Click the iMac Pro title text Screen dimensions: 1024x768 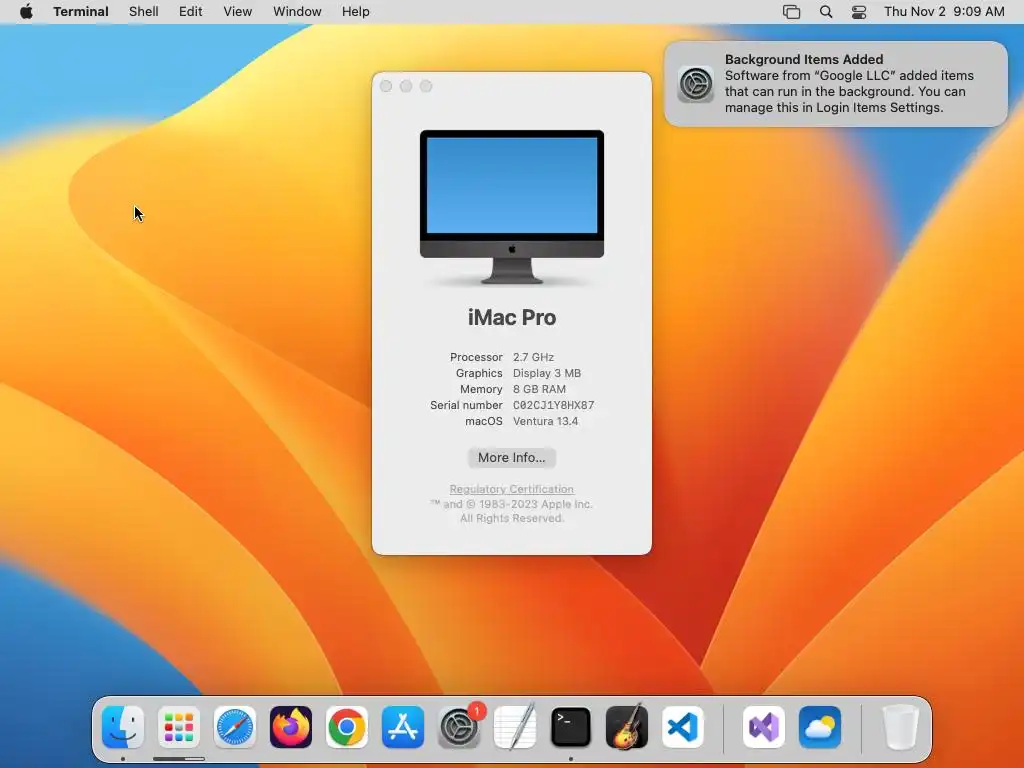click(x=512, y=317)
